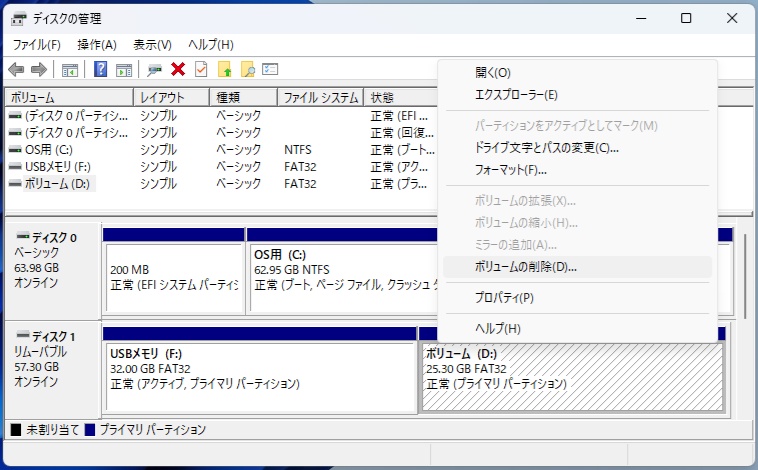The height and width of the screenshot is (470, 758).
Task: Click the ディスク 1 removable disk label panel
Action: pyautogui.click(x=53, y=369)
